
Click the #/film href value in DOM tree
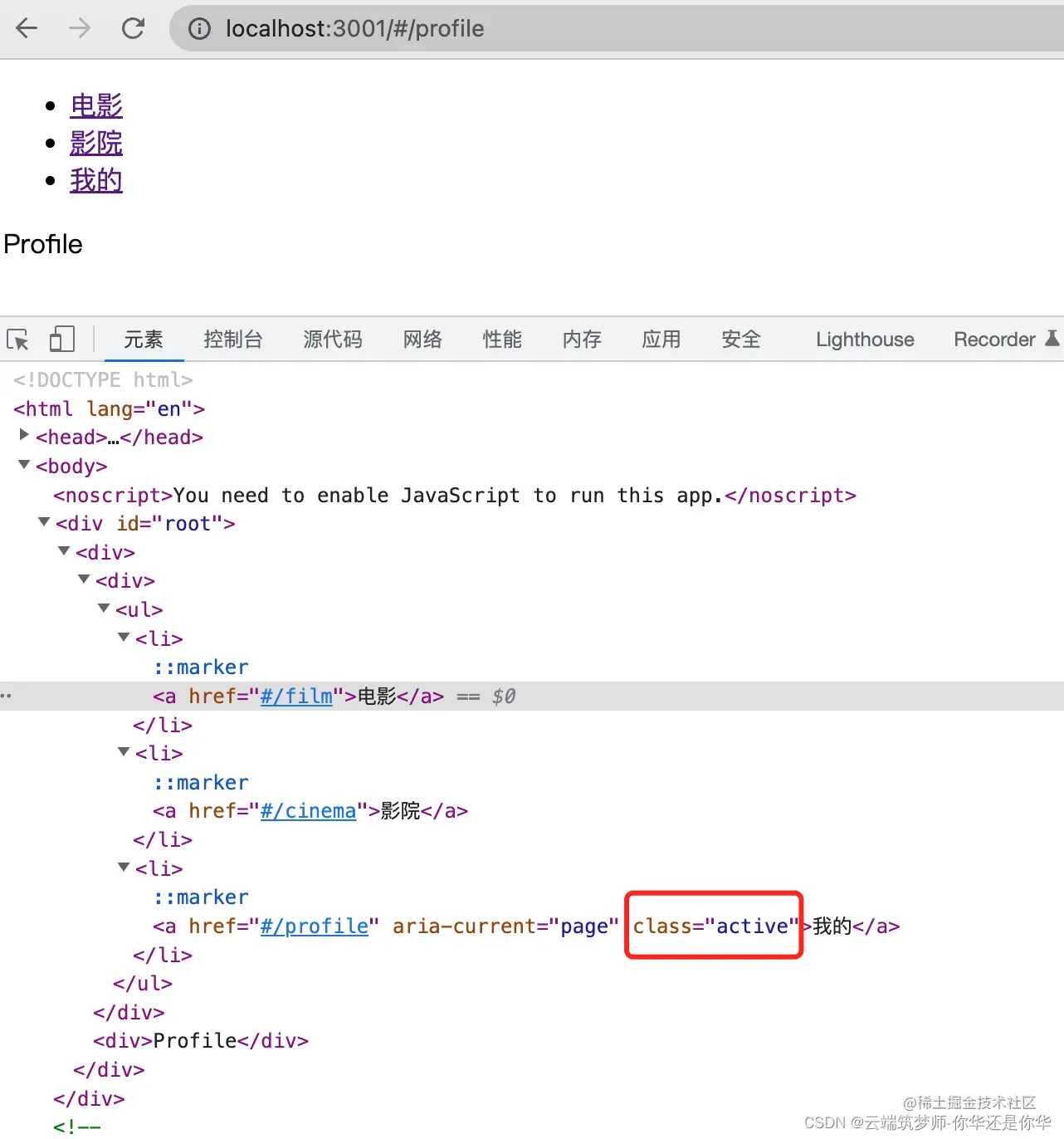[296, 697]
